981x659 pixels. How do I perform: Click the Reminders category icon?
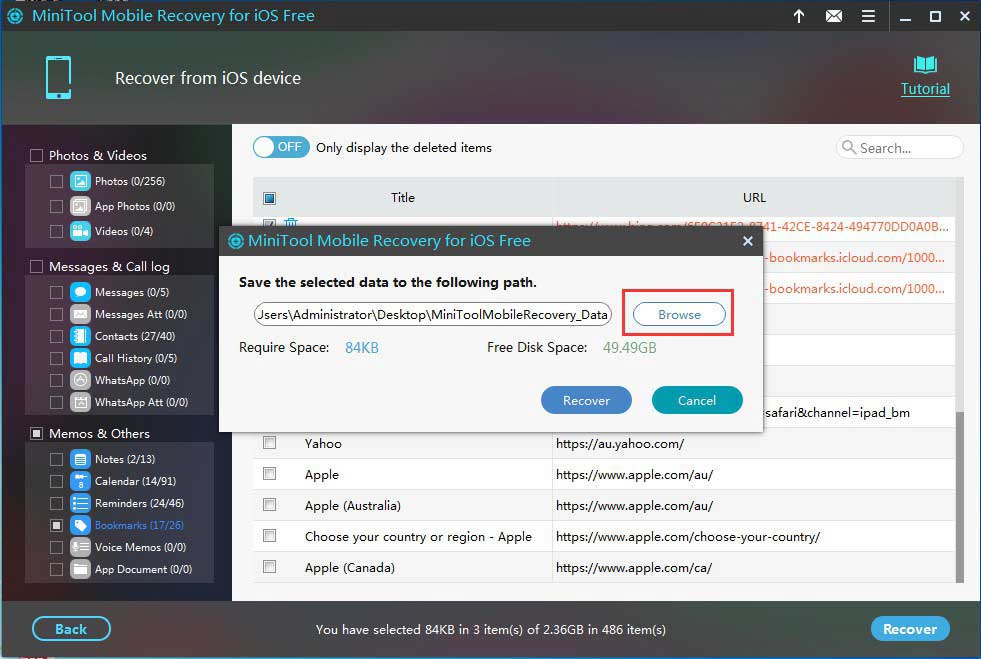(80, 503)
